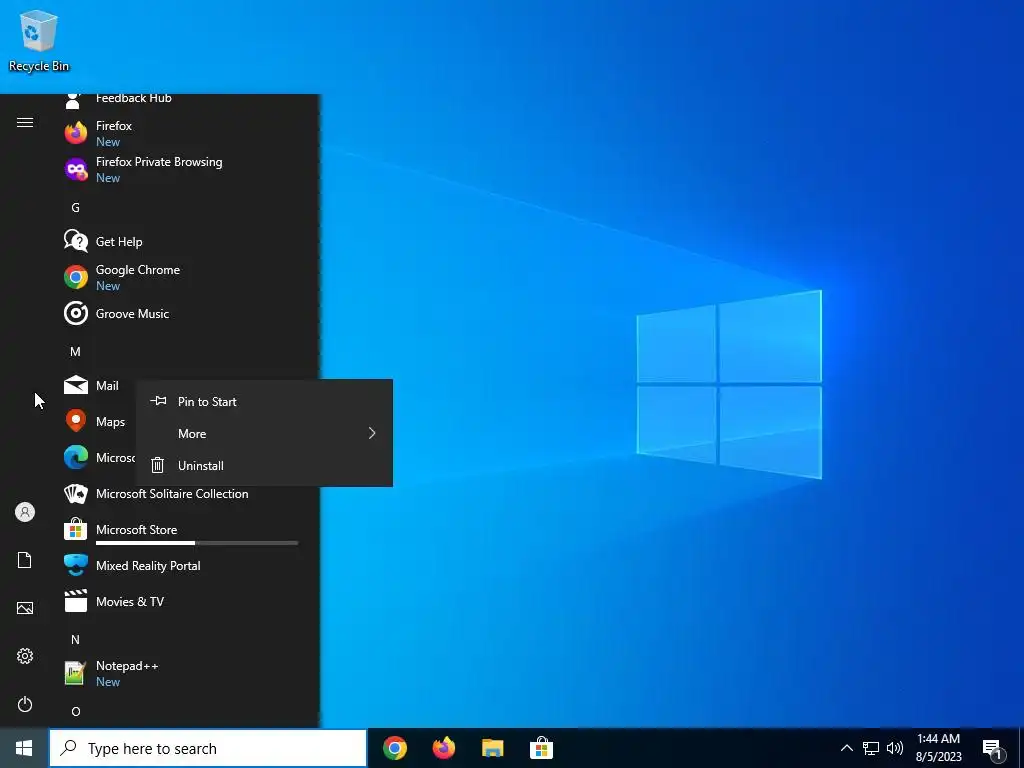This screenshot has height=768, width=1024.
Task: Open the Get Help app
Action: coord(182,242)
